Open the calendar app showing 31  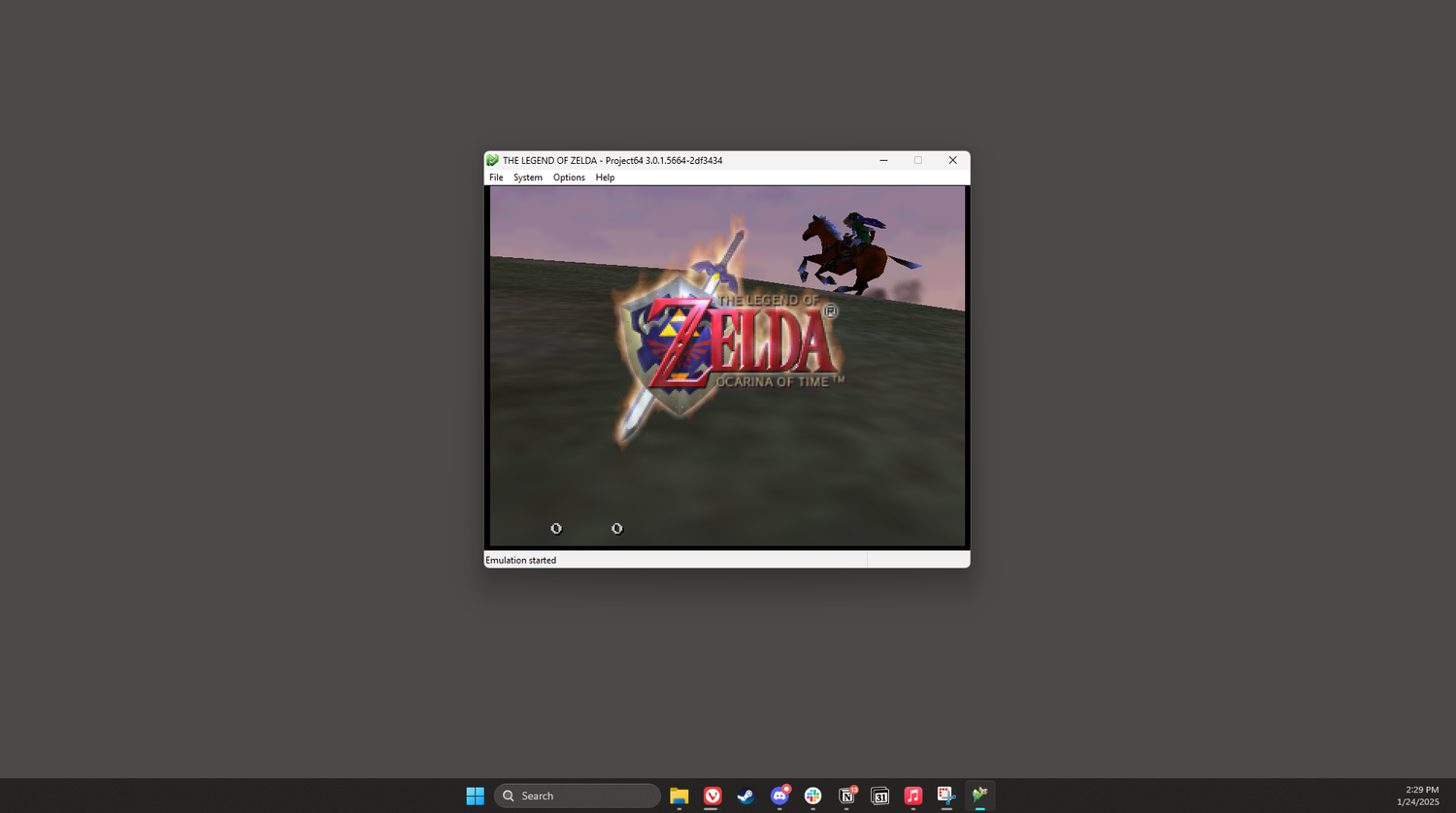click(879, 796)
